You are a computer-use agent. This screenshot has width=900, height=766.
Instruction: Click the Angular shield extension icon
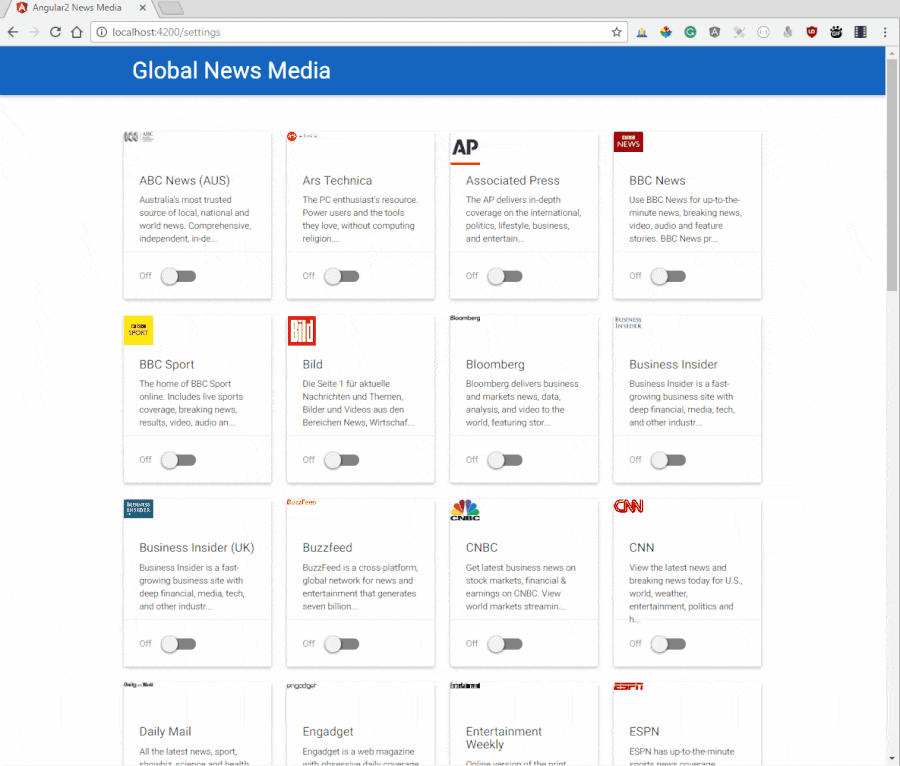click(x=715, y=32)
